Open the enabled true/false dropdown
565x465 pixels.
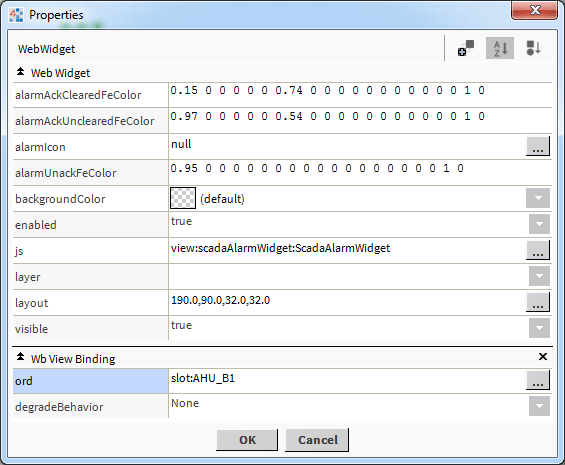(539, 224)
